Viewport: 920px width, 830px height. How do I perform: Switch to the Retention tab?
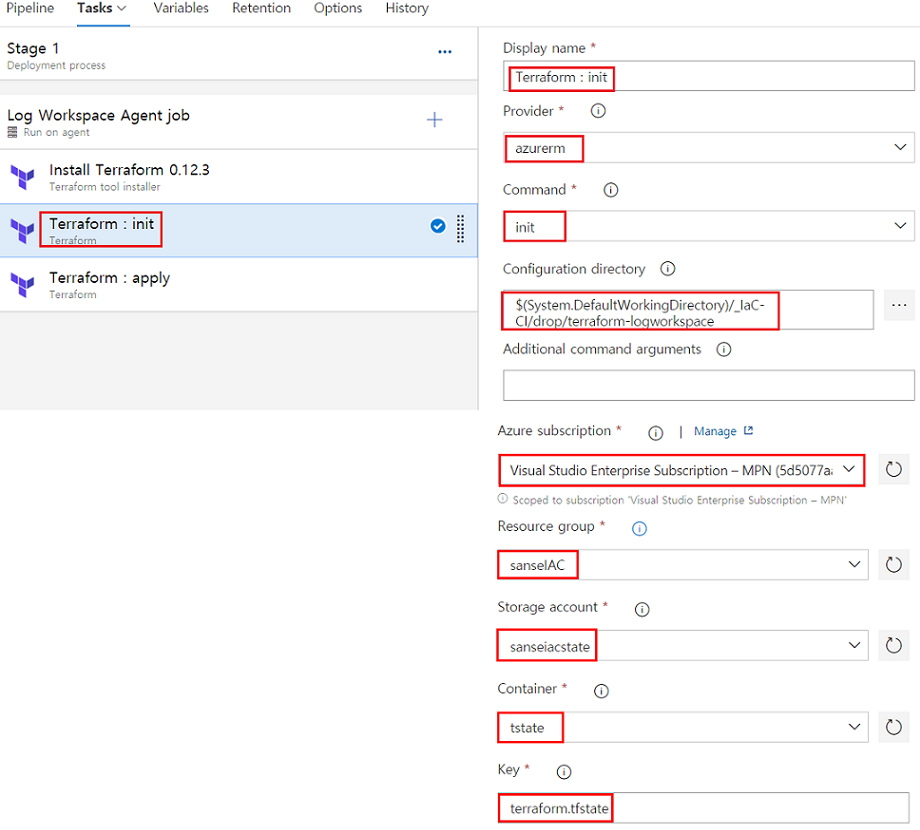pyautogui.click(x=261, y=8)
